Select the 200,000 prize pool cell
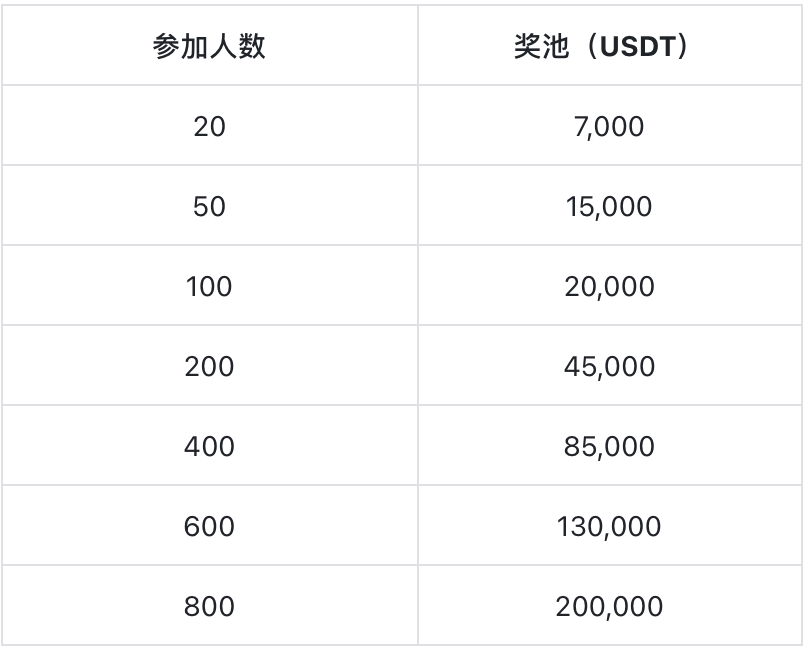The height and width of the screenshot is (648, 804). point(609,606)
